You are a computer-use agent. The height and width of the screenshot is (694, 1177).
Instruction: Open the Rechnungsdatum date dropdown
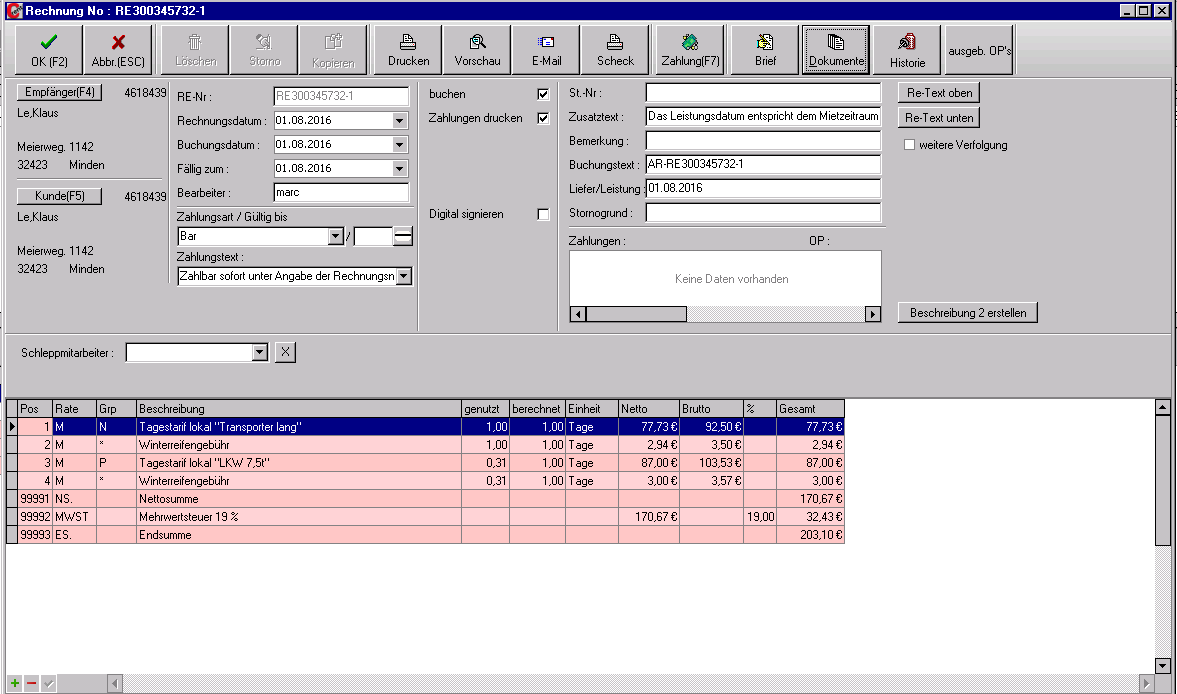pos(400,118)
